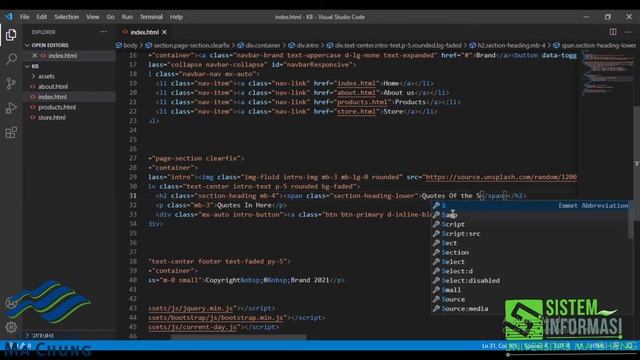
Task: Click h2.section-heading.mb-4 breadcrumb
Action: coord(511,45)
